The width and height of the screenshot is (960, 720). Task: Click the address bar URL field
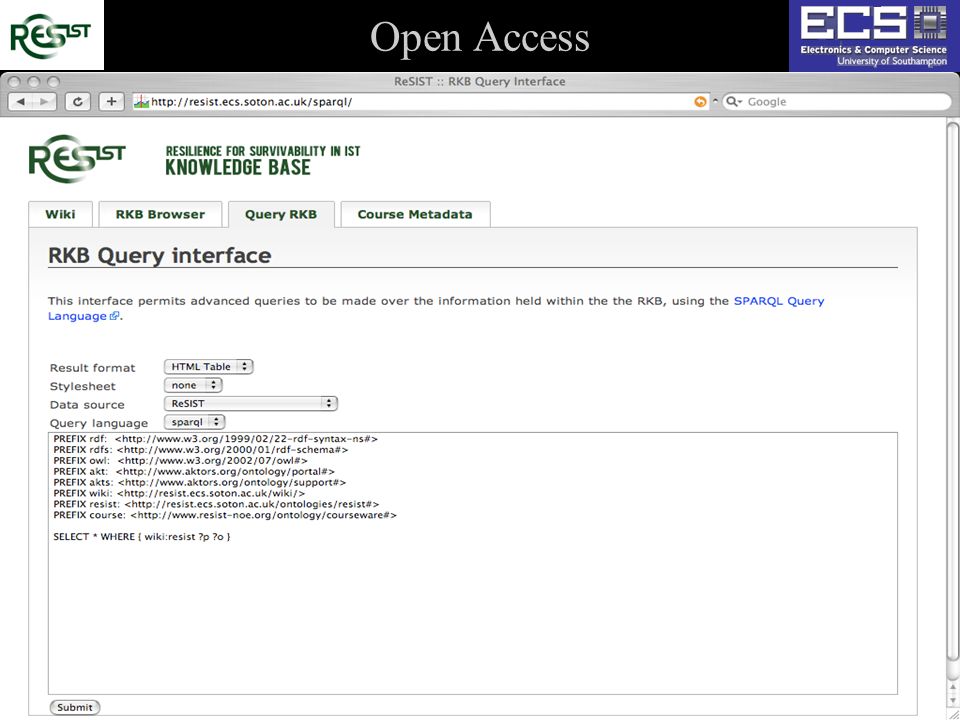point(421,102)
